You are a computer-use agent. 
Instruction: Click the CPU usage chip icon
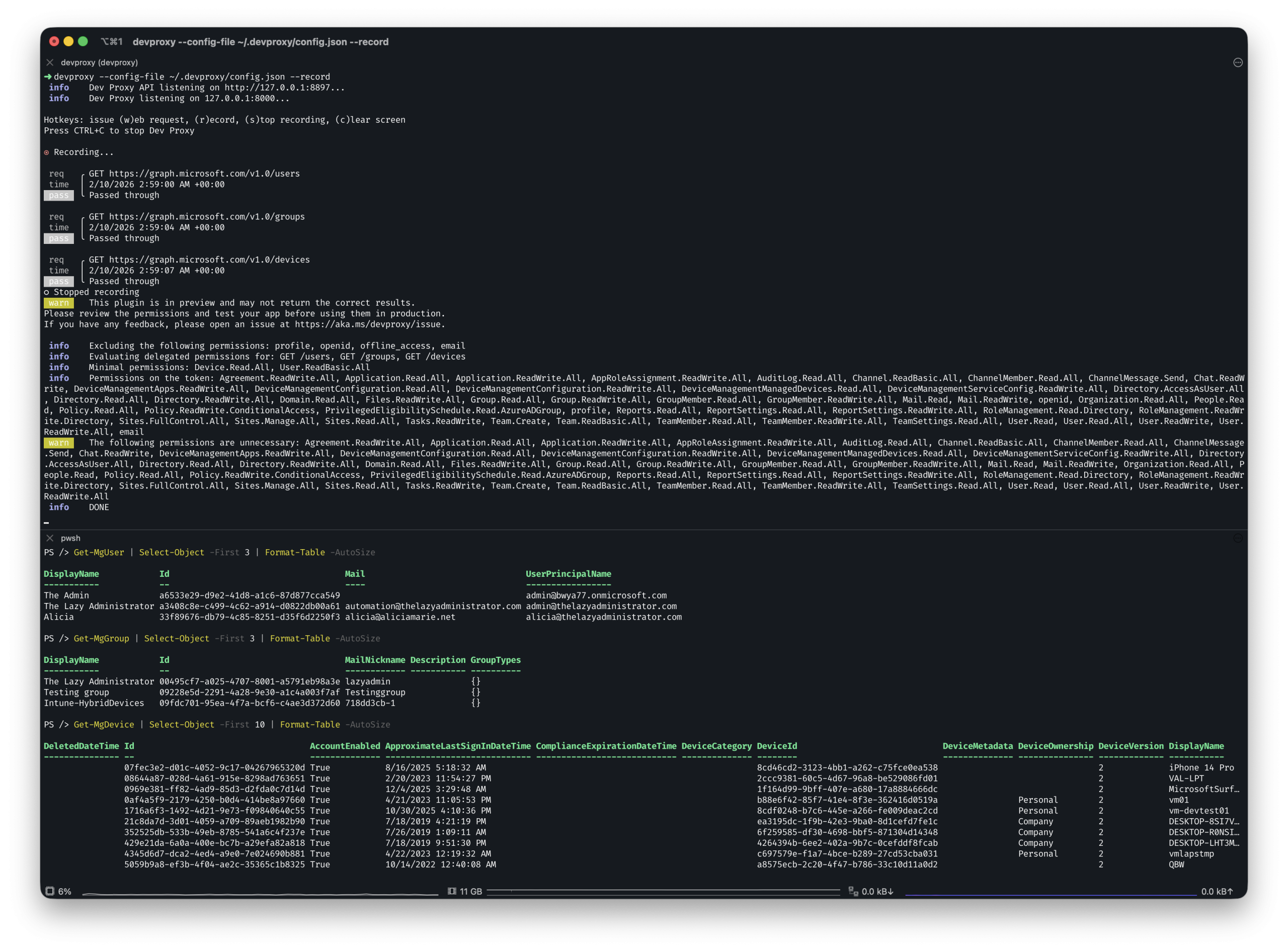point(50,891)
